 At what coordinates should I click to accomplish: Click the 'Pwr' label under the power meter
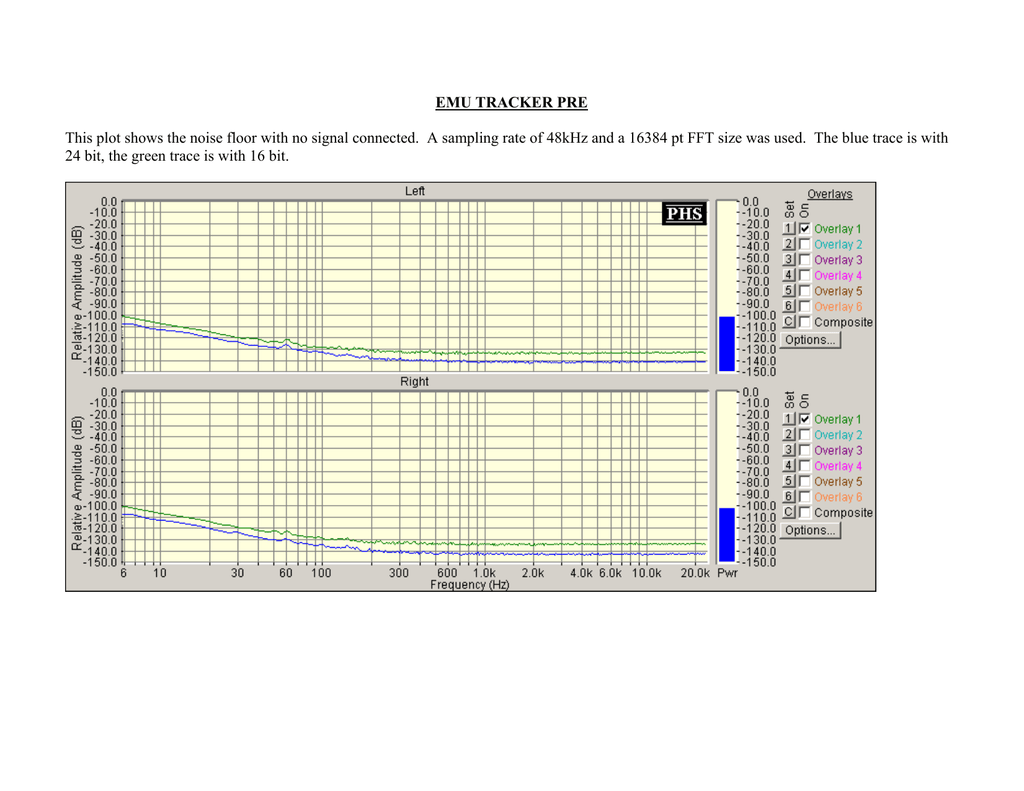click(727, 573)
